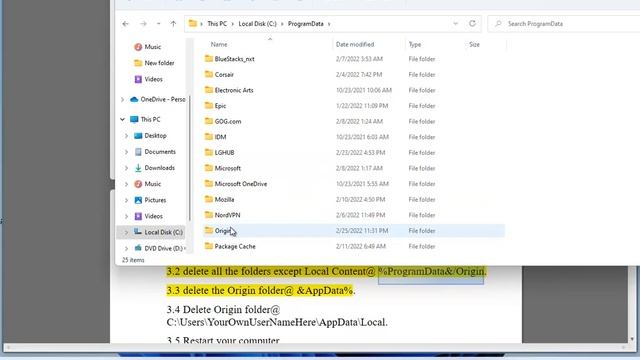Click the 25 items status text
The image size is (640, 360).
pos(133,260)
